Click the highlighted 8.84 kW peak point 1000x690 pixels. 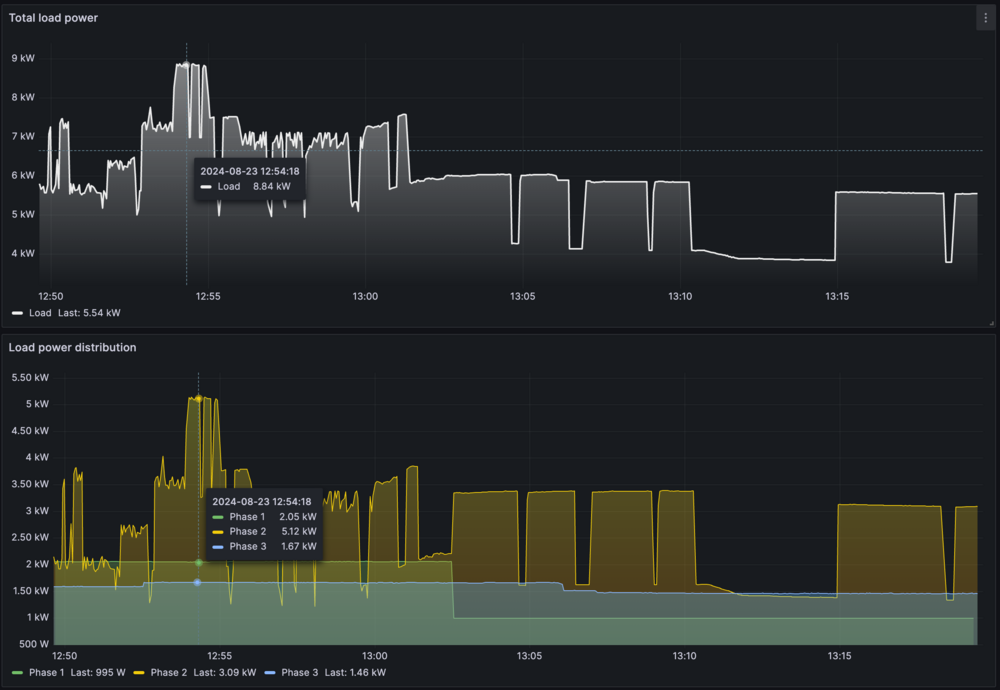(x=186, y=64)
